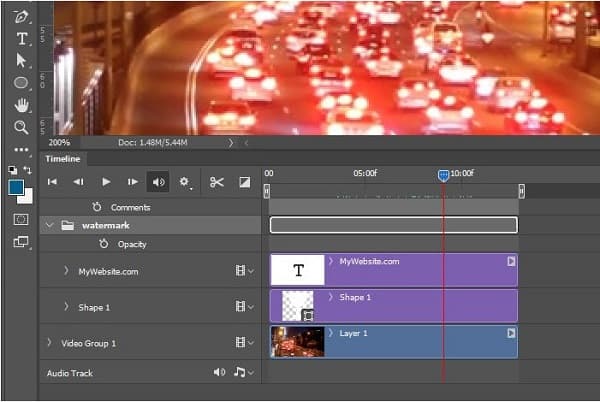
Task: Select the Pen tool
Action: point(21,16)
